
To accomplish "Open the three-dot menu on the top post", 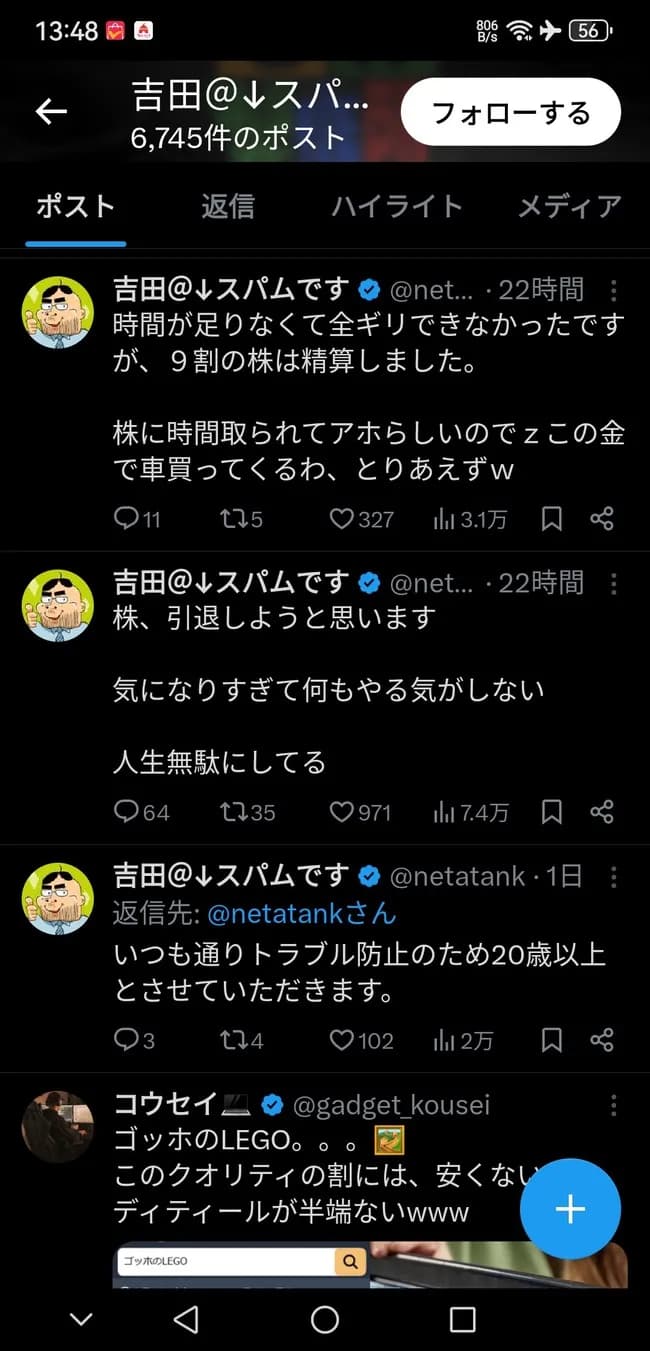I will pos(613,290).
